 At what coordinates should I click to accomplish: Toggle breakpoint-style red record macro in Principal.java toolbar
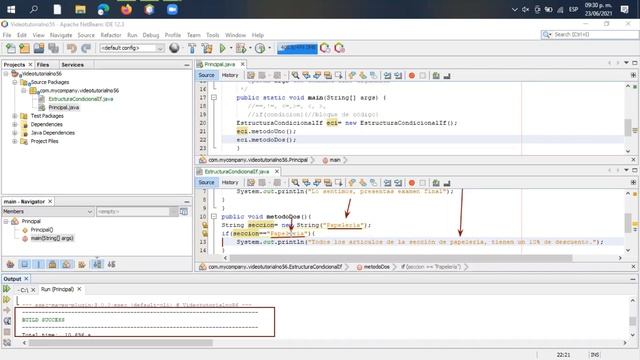pyautogui.click(x=411, y=76)
